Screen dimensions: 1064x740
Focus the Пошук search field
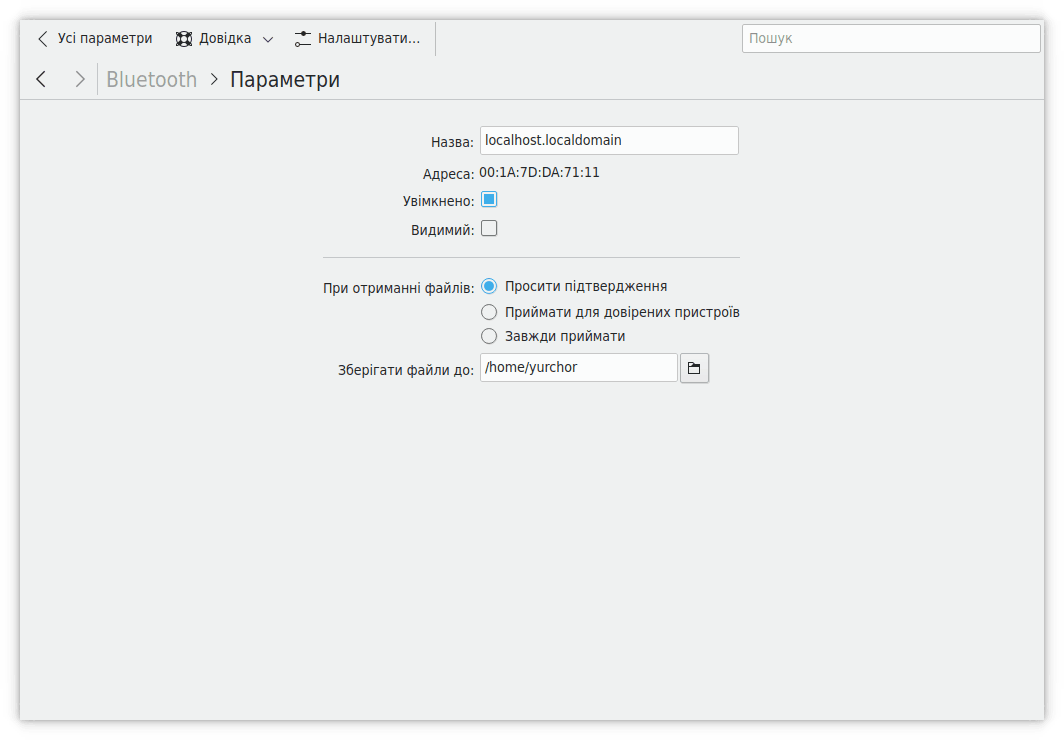click(x=890, y=39)
